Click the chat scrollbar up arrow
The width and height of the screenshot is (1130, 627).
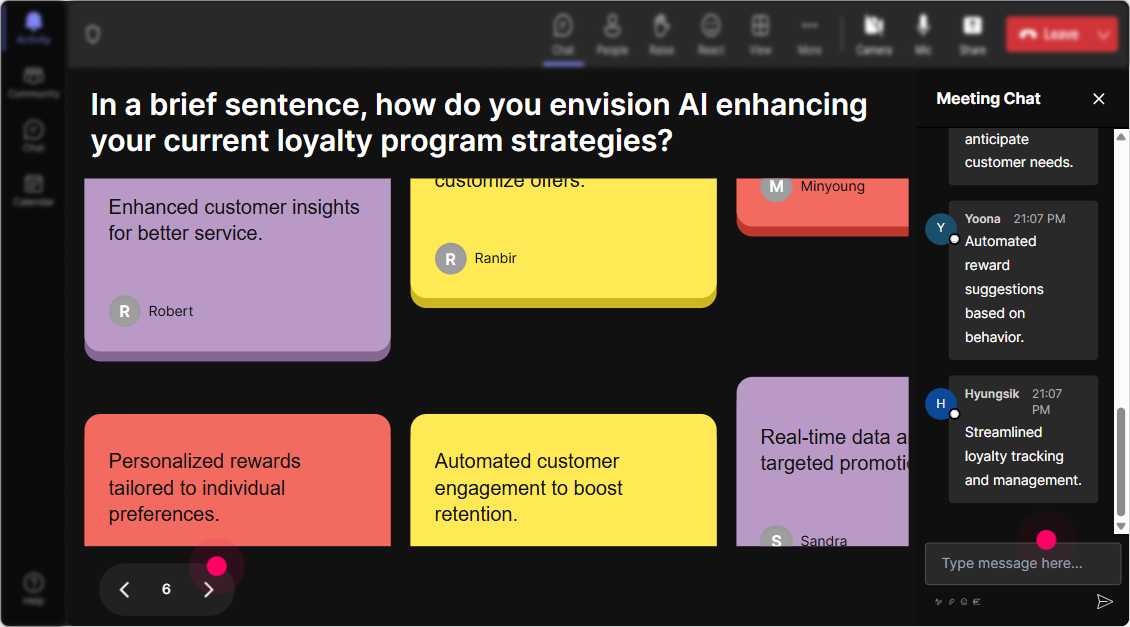pyautogui.click(x=1121, y=135)
